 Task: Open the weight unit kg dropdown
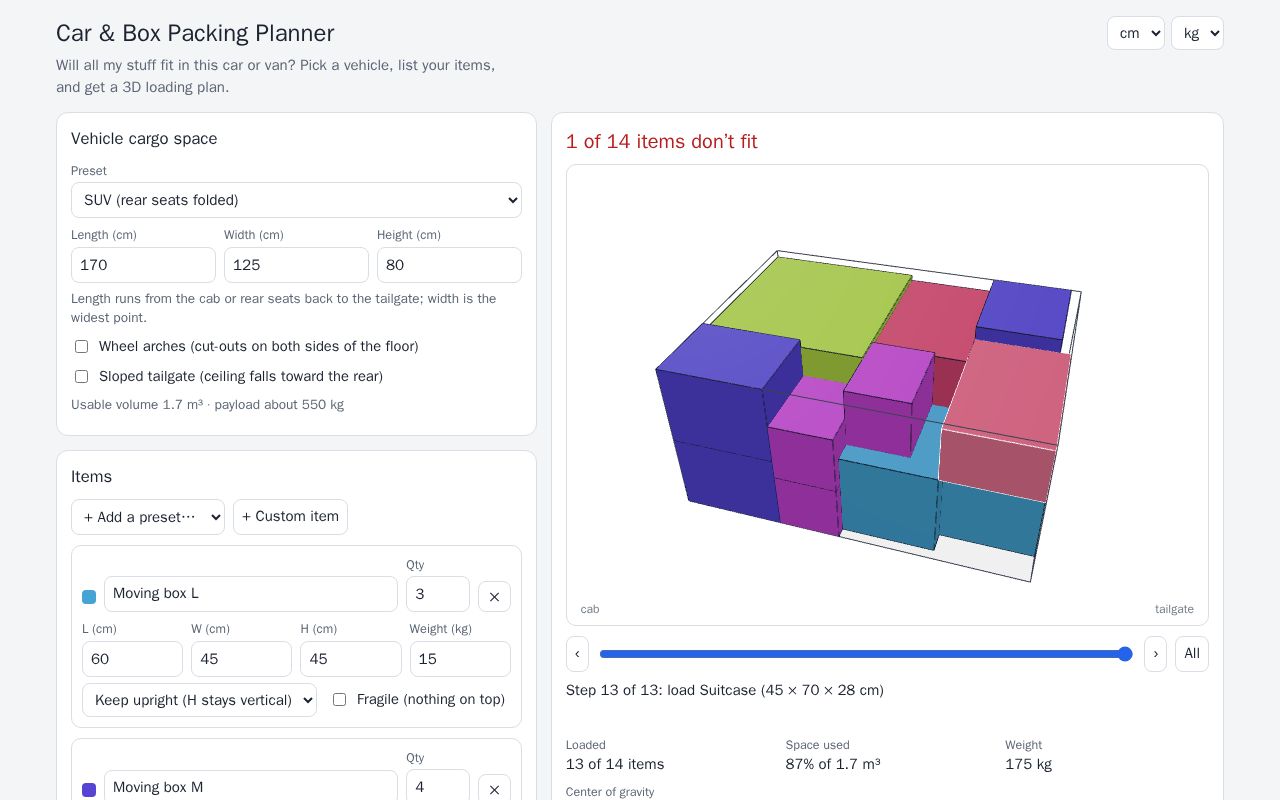(x=1197, y=33)
